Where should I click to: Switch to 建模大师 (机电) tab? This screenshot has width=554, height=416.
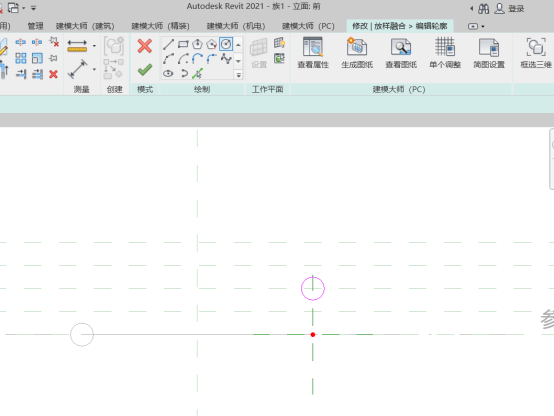click(x=236, y=26)
